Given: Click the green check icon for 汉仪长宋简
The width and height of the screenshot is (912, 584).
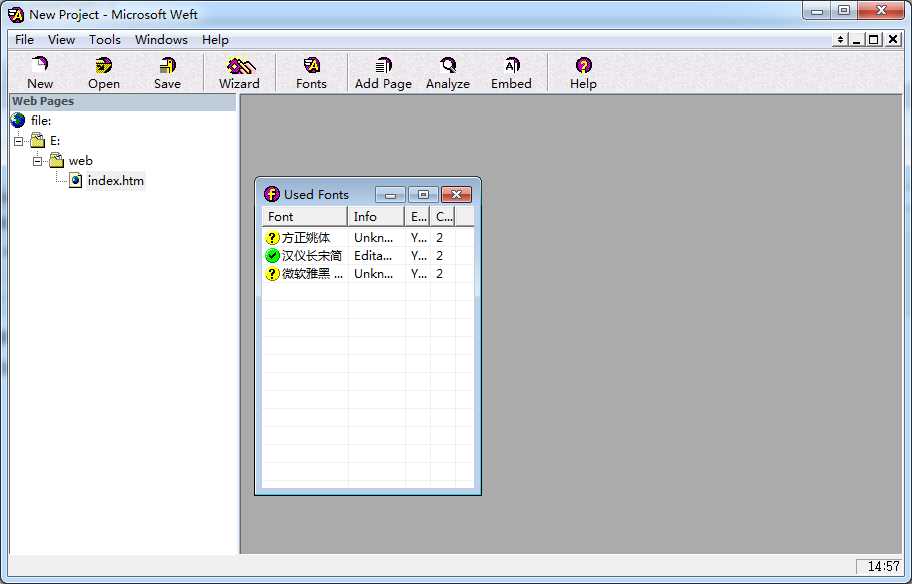Looking at the screenshot, I should [x=272, y=255].
